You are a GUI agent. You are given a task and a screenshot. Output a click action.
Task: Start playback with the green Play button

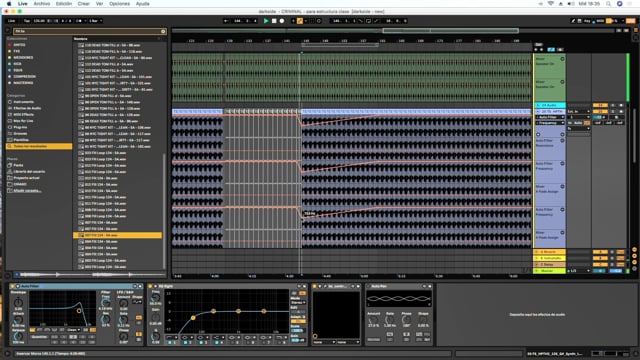point(266,21)
